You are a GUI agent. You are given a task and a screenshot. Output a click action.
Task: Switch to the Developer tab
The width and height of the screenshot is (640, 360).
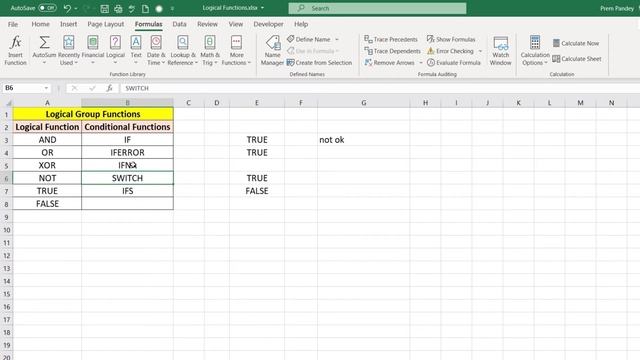[268, 24]
